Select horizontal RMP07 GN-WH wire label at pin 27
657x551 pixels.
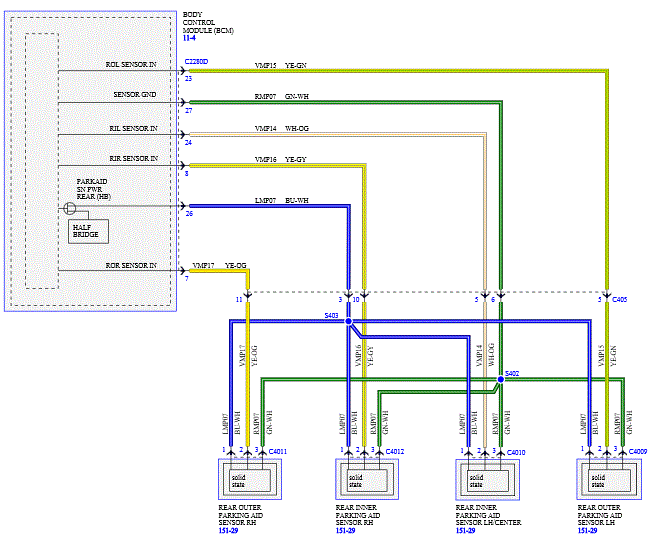click(282, 97)
